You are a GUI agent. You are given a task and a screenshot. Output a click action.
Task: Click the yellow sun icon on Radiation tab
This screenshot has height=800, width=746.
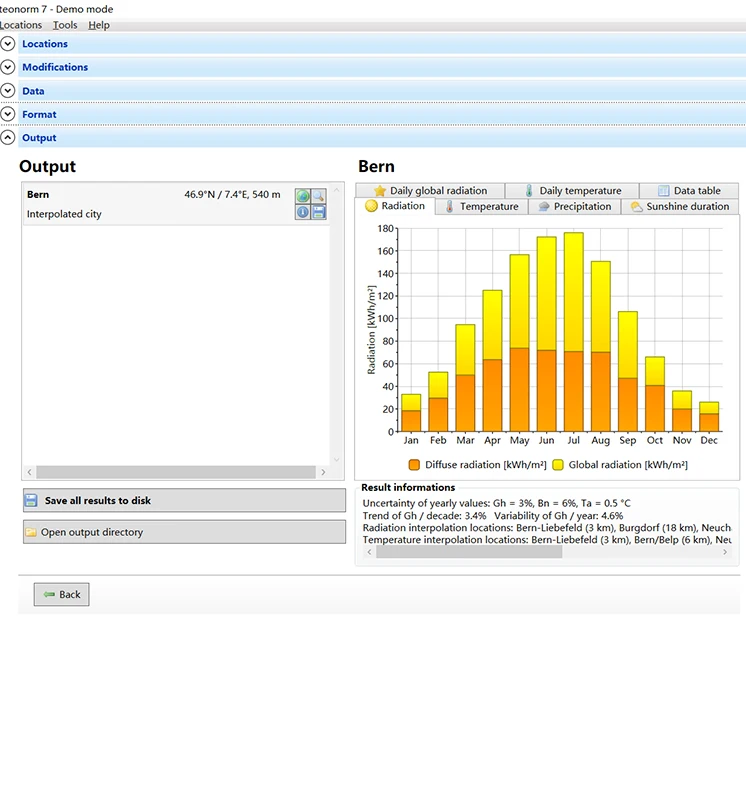pyautogui.click(x=371, y=206)
